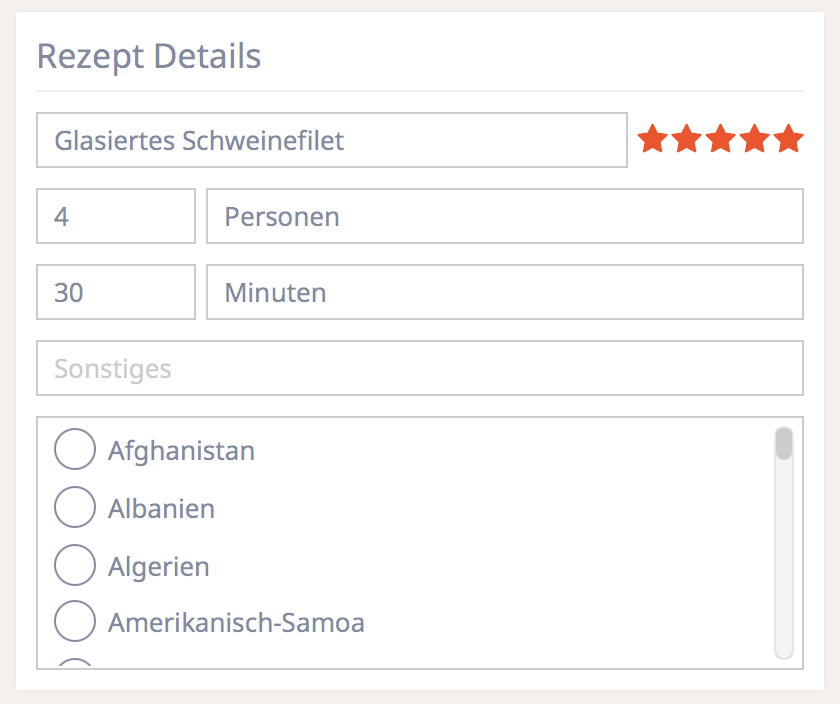The width and height of the screenshot is (840, 704).
Task: Click the Amerikanisch-Samoa country label
Action: click(236, 624)
